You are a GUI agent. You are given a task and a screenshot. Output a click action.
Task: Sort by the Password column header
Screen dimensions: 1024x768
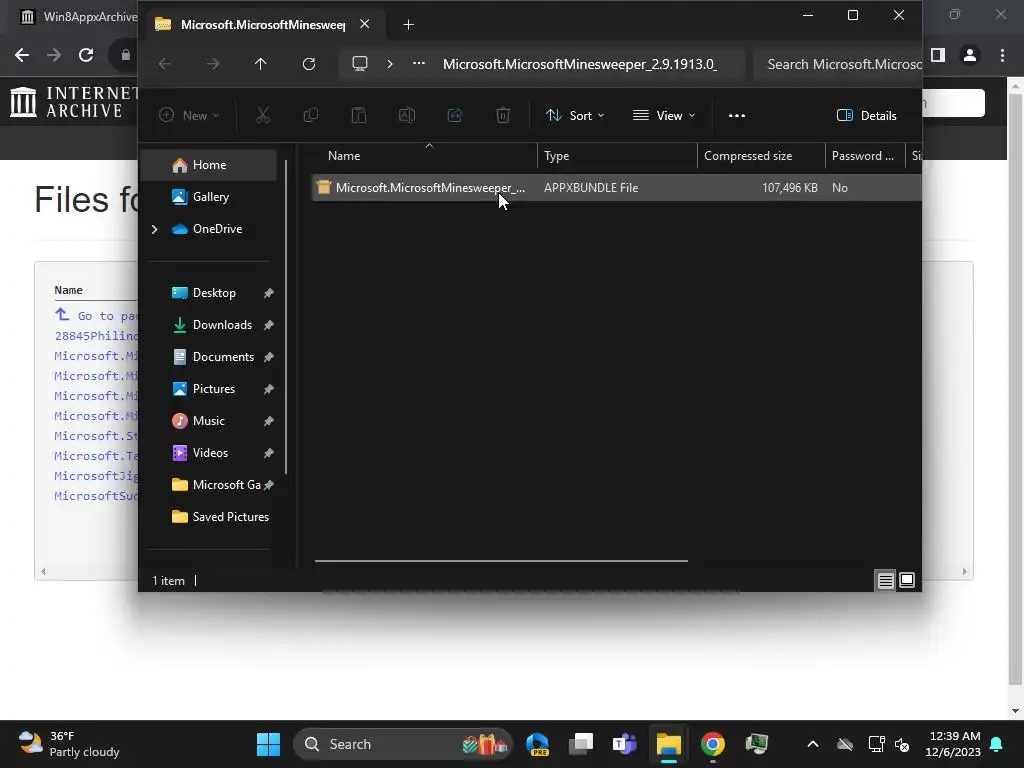click(865, 155)
